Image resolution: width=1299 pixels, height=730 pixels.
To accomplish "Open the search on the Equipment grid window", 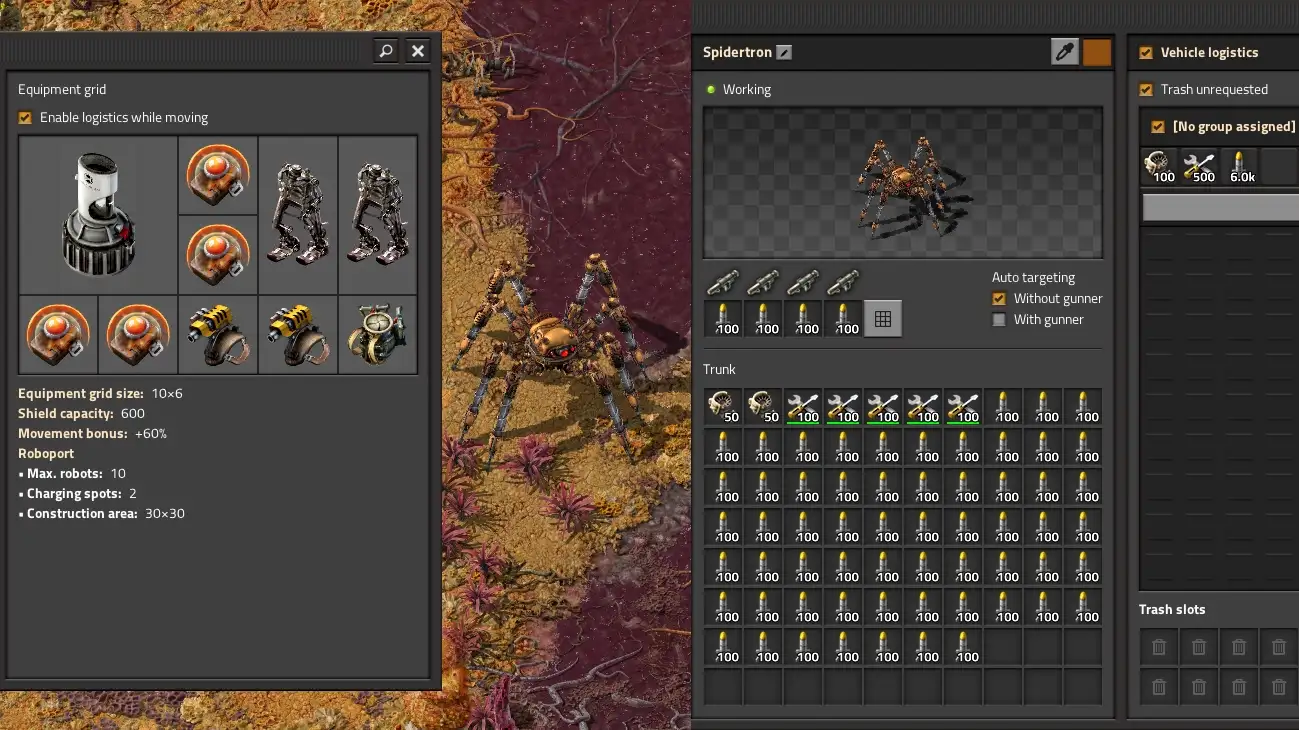I will [385, 50].
